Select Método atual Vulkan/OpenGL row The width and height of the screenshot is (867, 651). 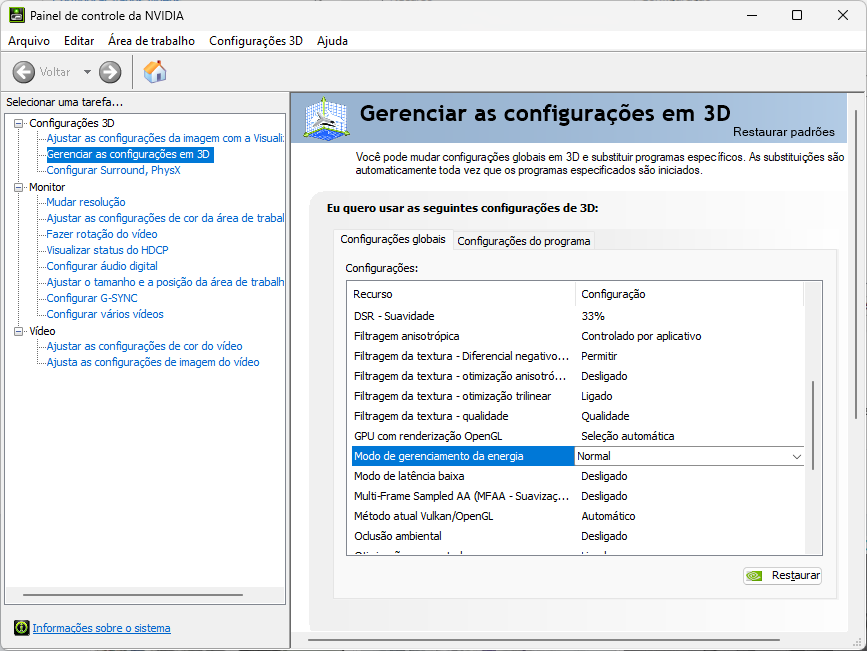pos(578,516)
